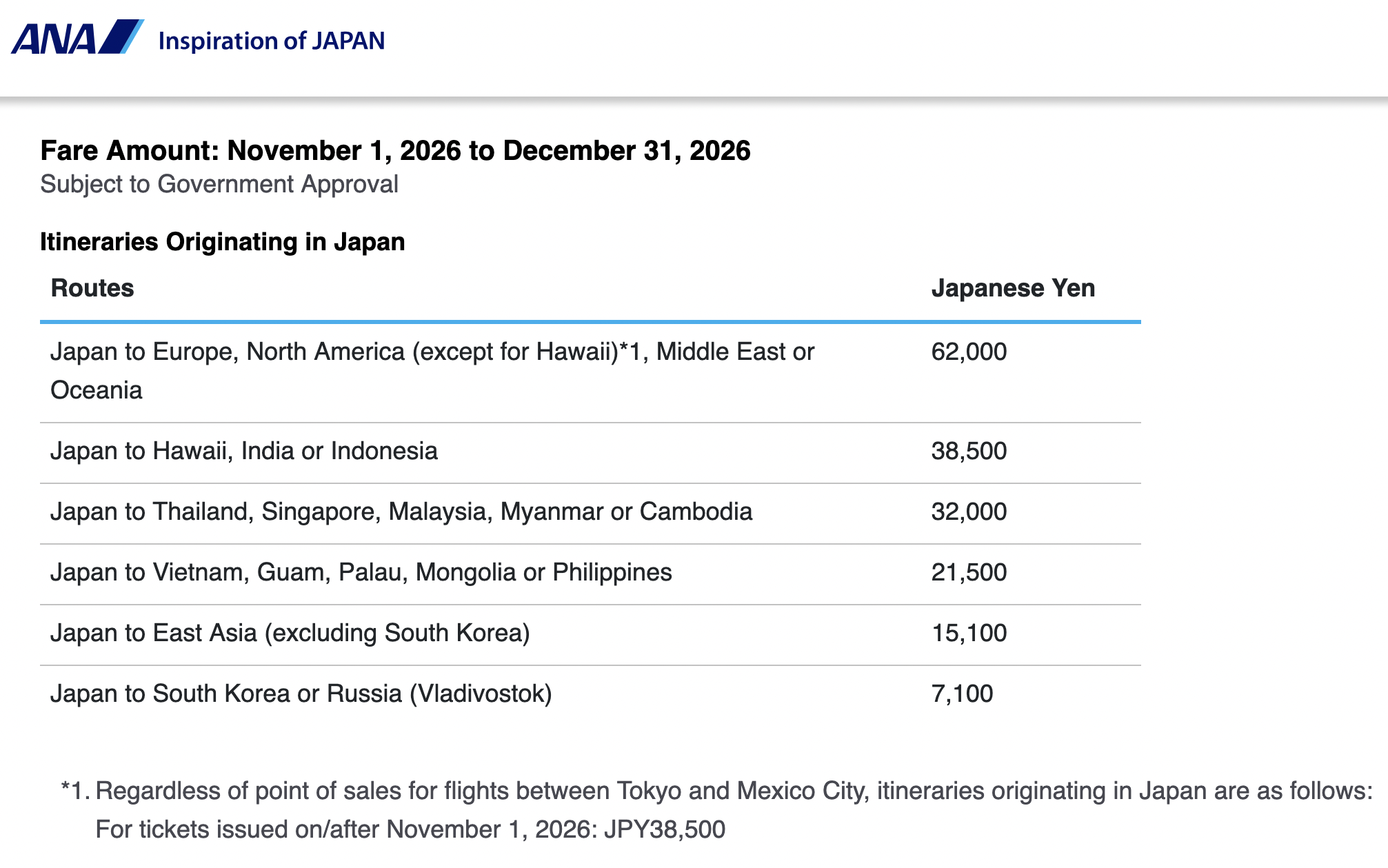Click the 21,500 fare value

point(969,572)
